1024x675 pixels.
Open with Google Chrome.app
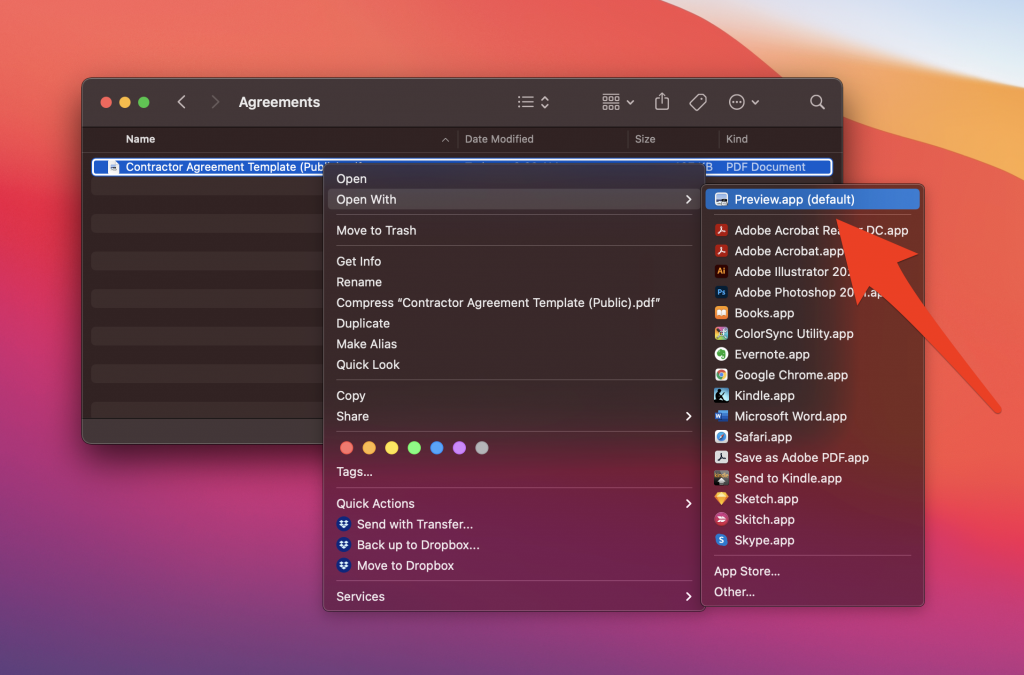pos(812,375)
